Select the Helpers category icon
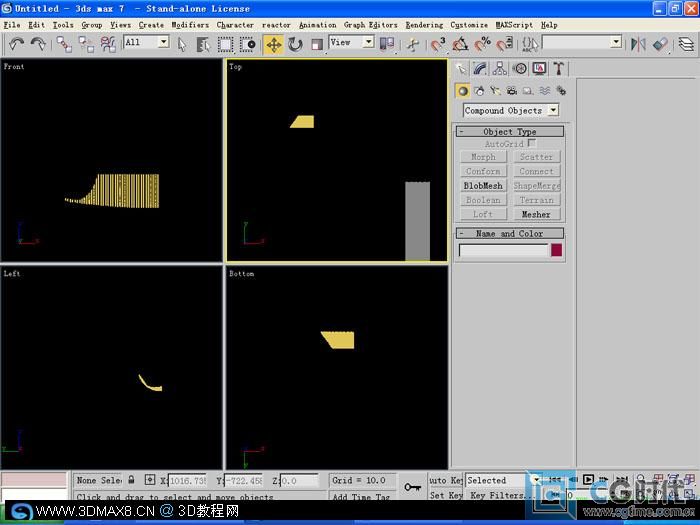The image size is (700, 525). point(528,91)
